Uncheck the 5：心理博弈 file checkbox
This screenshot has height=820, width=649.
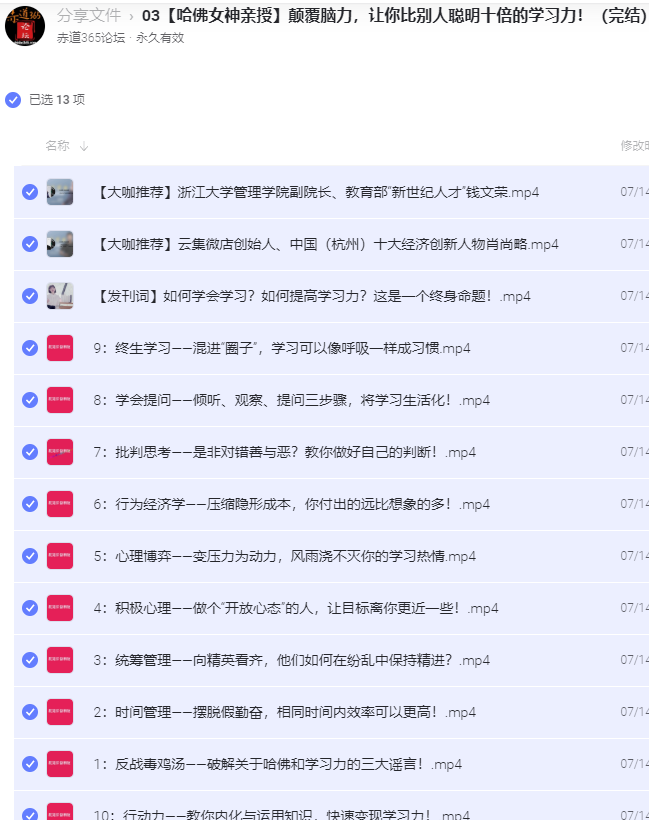point(30,556)
